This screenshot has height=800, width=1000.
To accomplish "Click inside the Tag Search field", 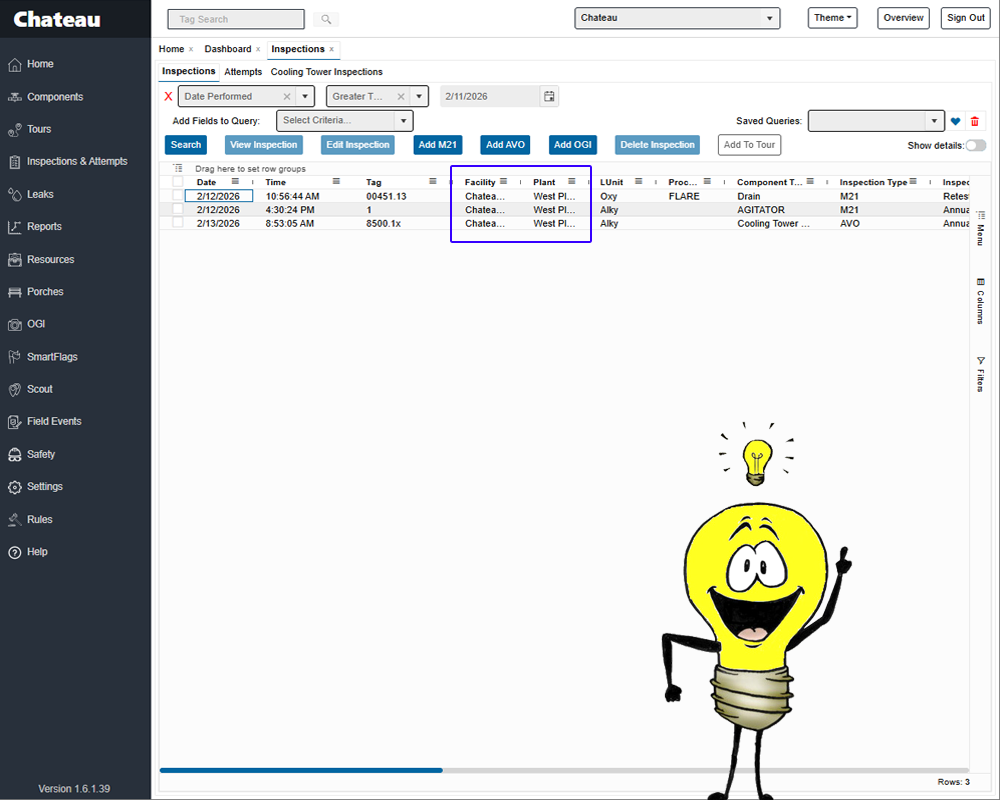I will click(235, 19).
